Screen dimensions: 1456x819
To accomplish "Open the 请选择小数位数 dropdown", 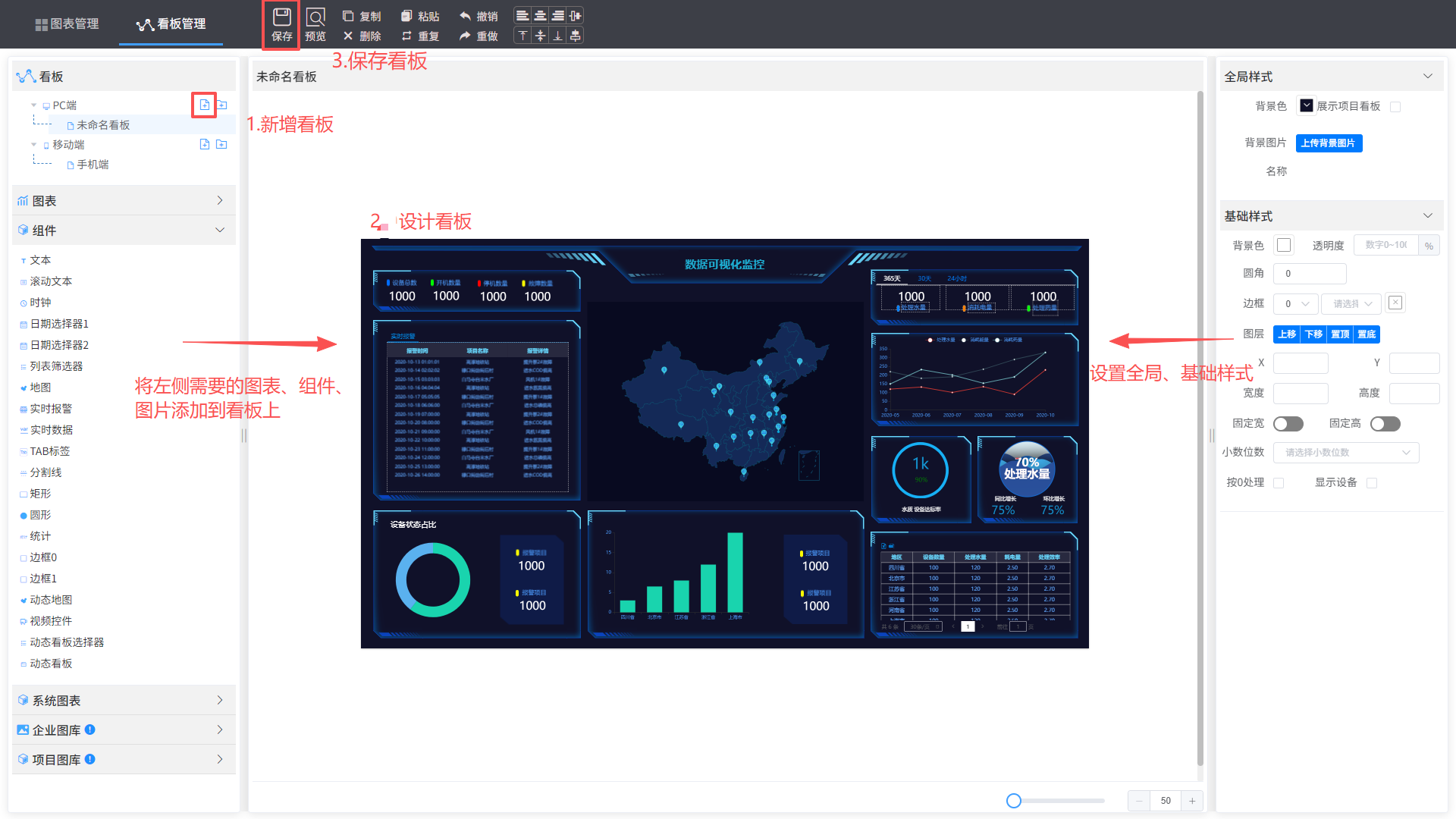I will (x=1345, y=453).
